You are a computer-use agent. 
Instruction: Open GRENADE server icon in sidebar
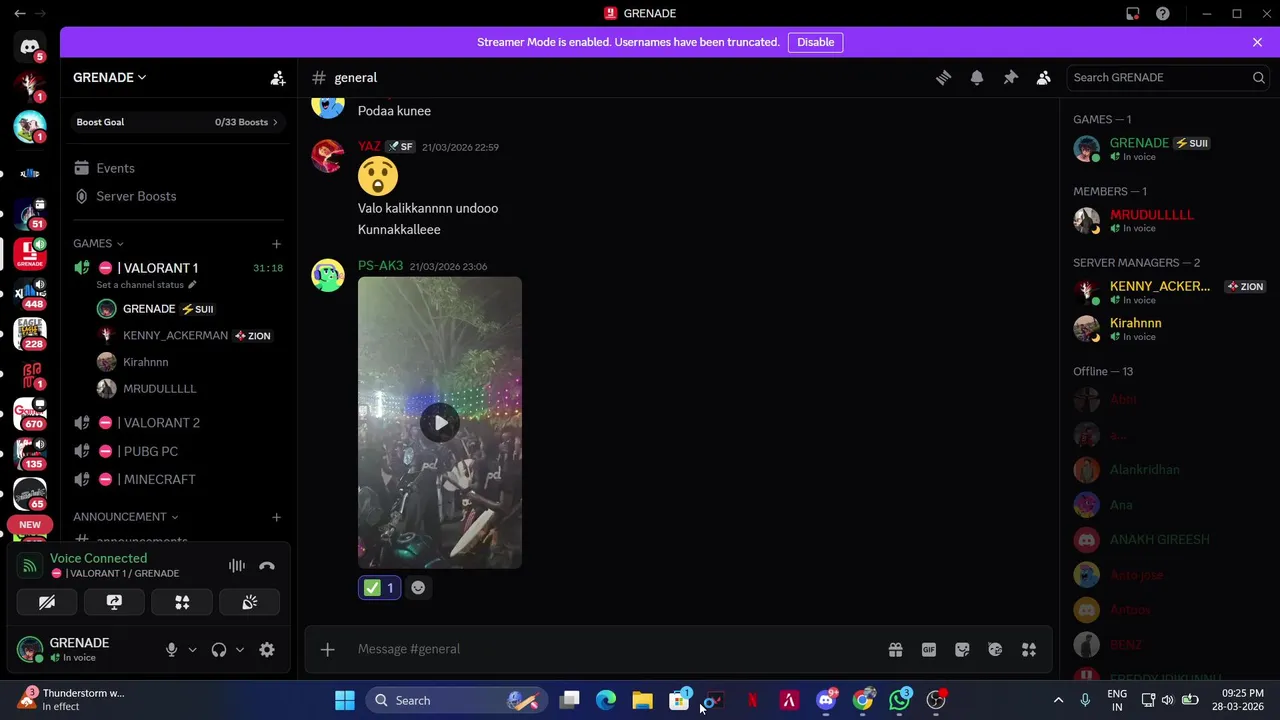[30, 253]
